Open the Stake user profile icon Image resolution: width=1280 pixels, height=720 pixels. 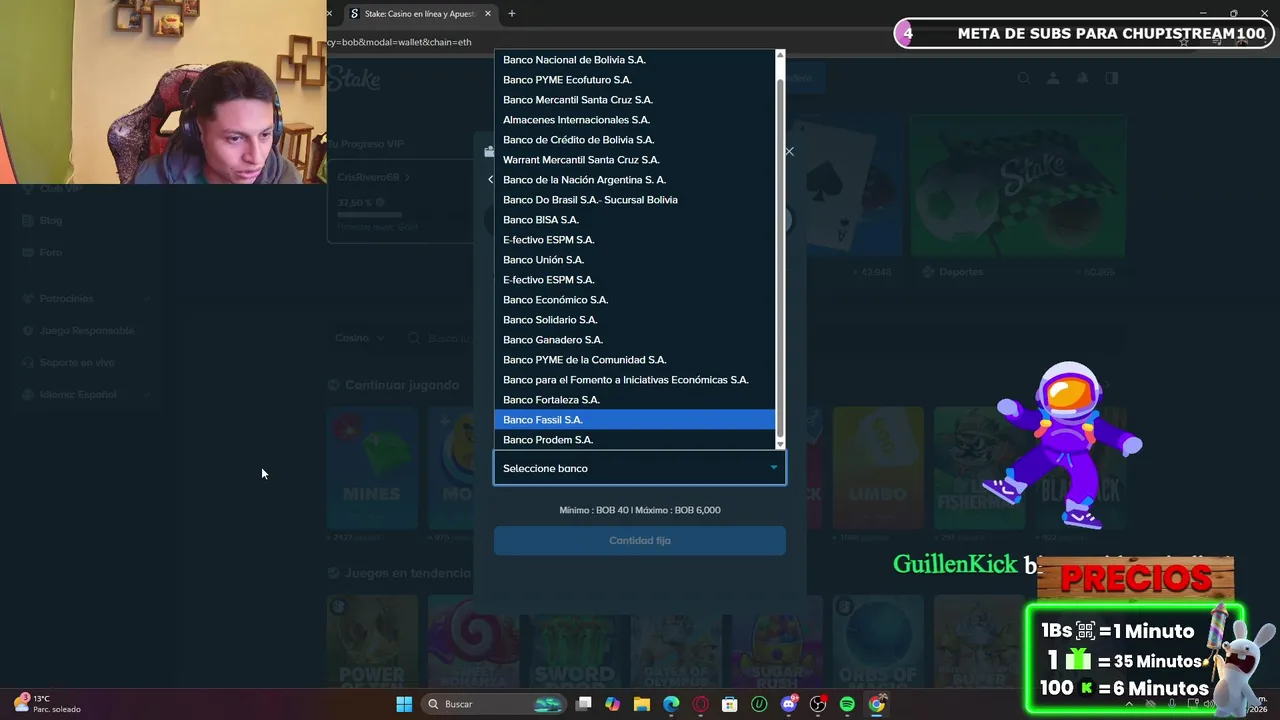point(1053,78)
